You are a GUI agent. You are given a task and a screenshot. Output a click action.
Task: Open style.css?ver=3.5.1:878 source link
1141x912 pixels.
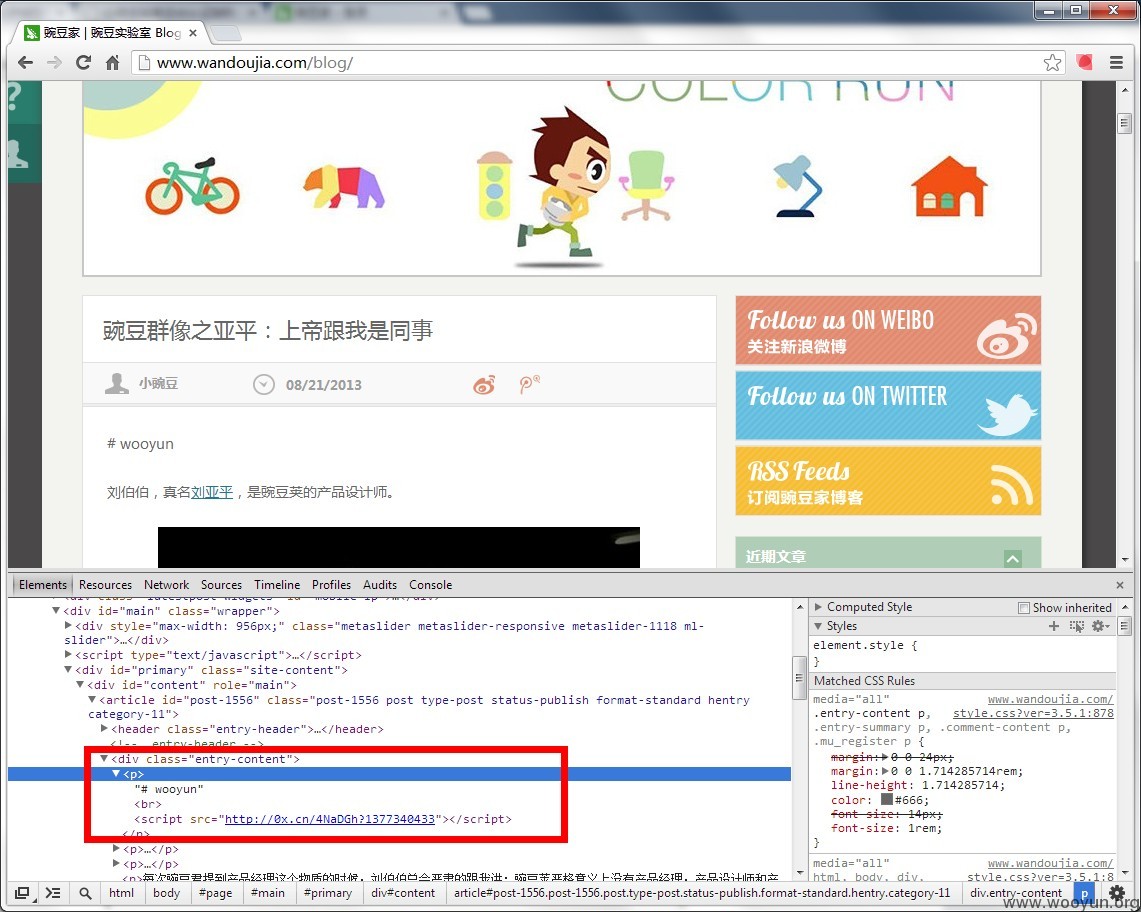tap(1033, 714)
